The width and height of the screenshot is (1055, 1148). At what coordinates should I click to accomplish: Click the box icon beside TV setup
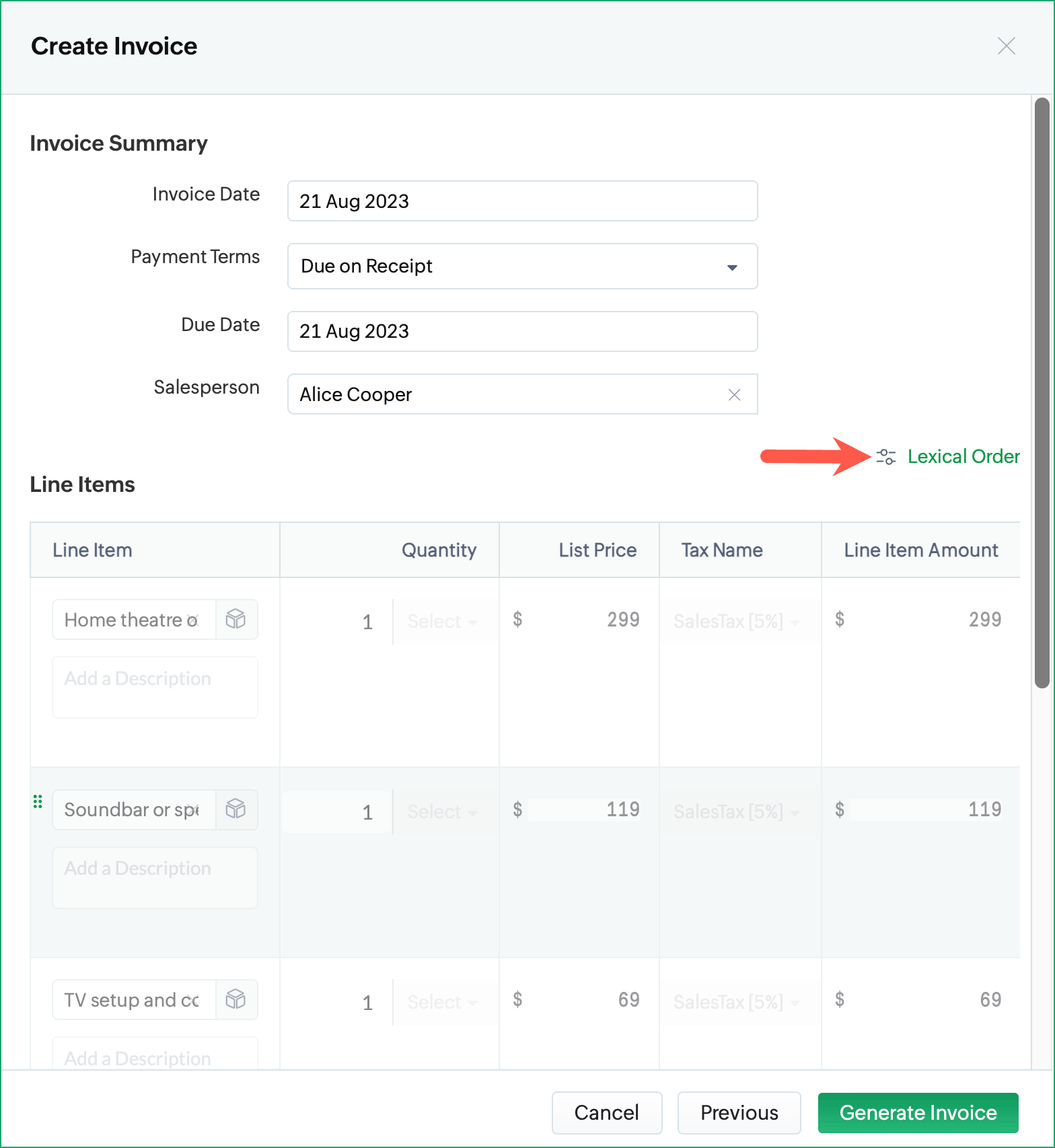(236, 999)
